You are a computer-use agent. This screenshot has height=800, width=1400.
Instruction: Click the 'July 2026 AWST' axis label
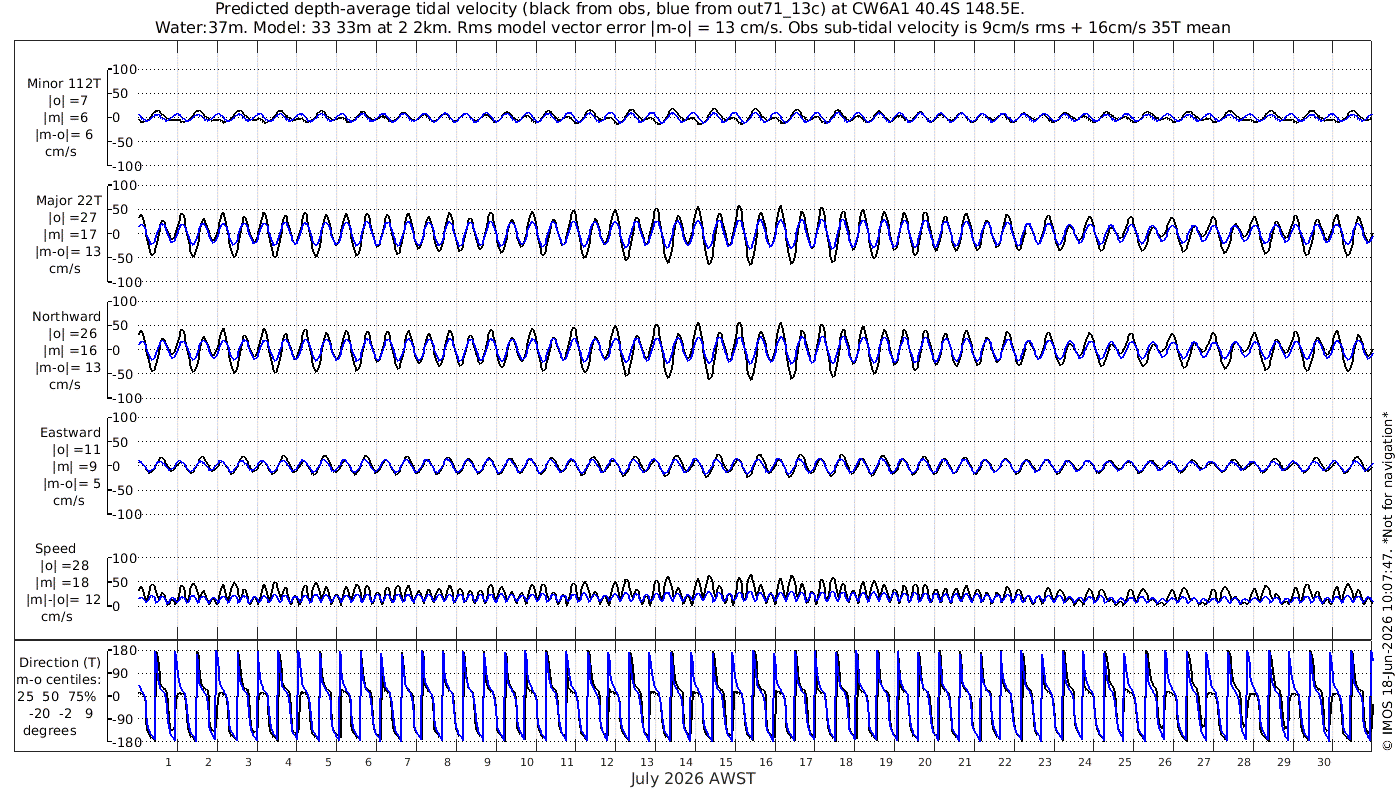tap(693, 779)
